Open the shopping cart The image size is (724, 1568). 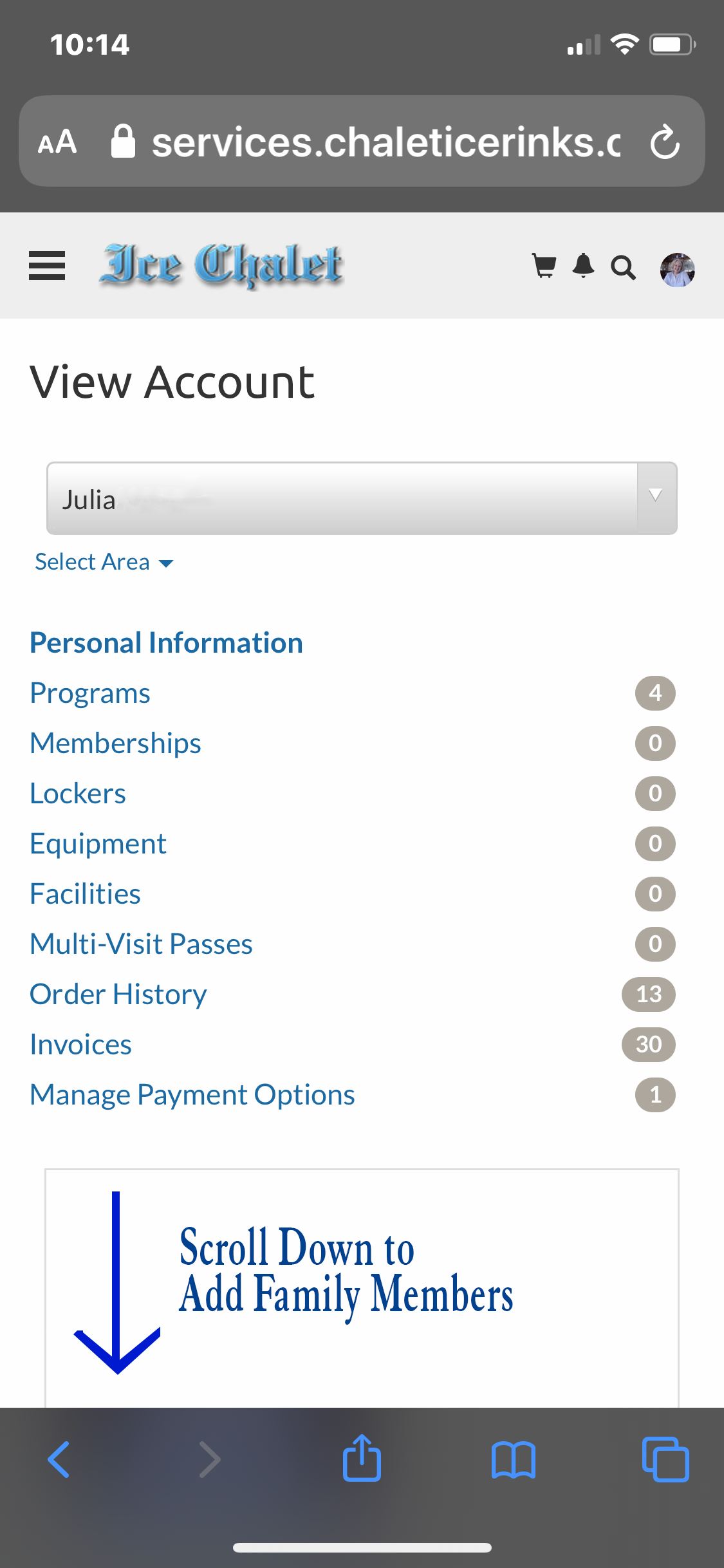click(x=544, y=265)
